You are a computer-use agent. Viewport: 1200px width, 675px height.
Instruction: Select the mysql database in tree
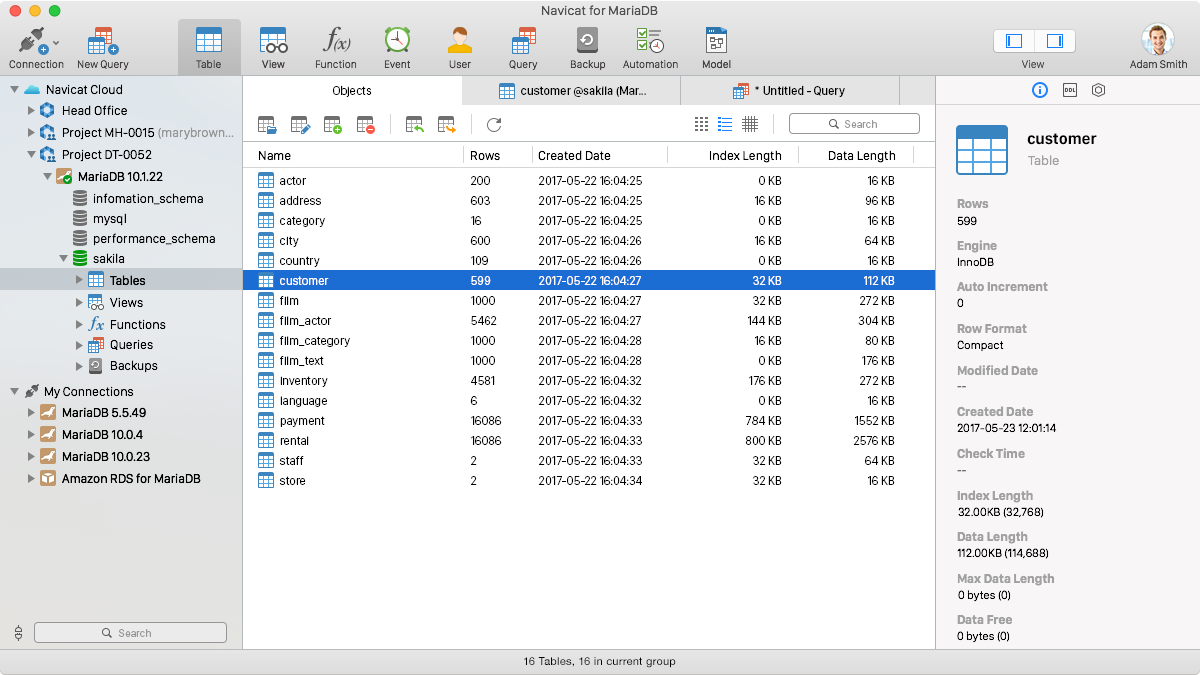tap(110, 218)
